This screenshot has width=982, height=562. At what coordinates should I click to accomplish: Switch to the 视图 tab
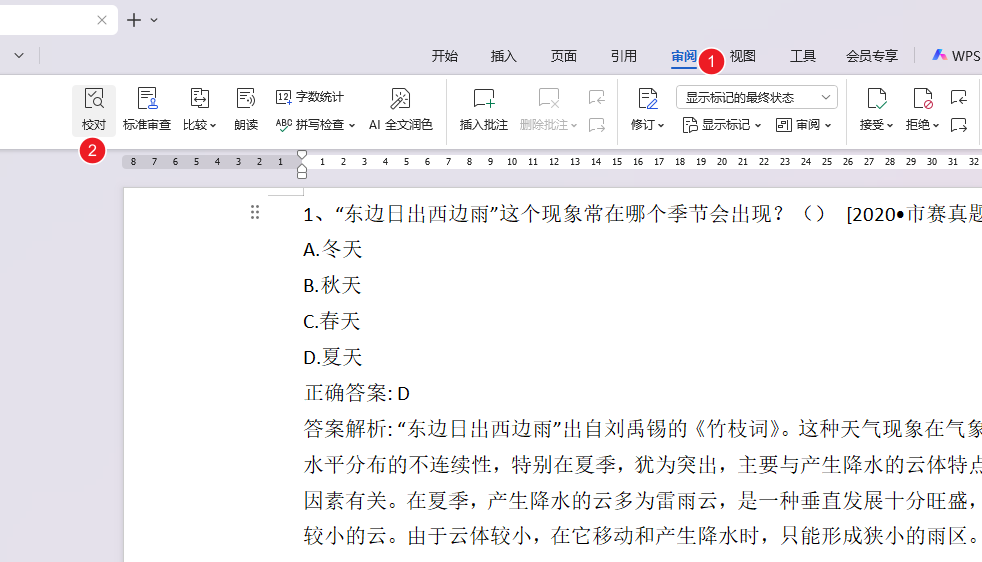(x=743, y=56)
